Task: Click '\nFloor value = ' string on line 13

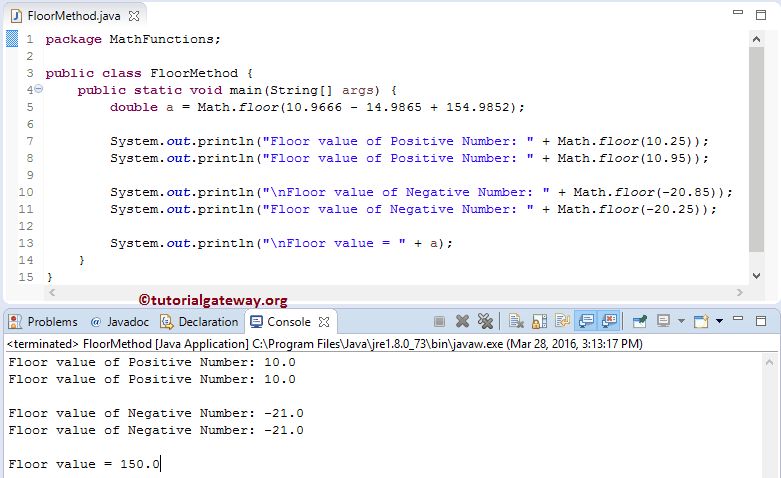Action: [334, 243]
